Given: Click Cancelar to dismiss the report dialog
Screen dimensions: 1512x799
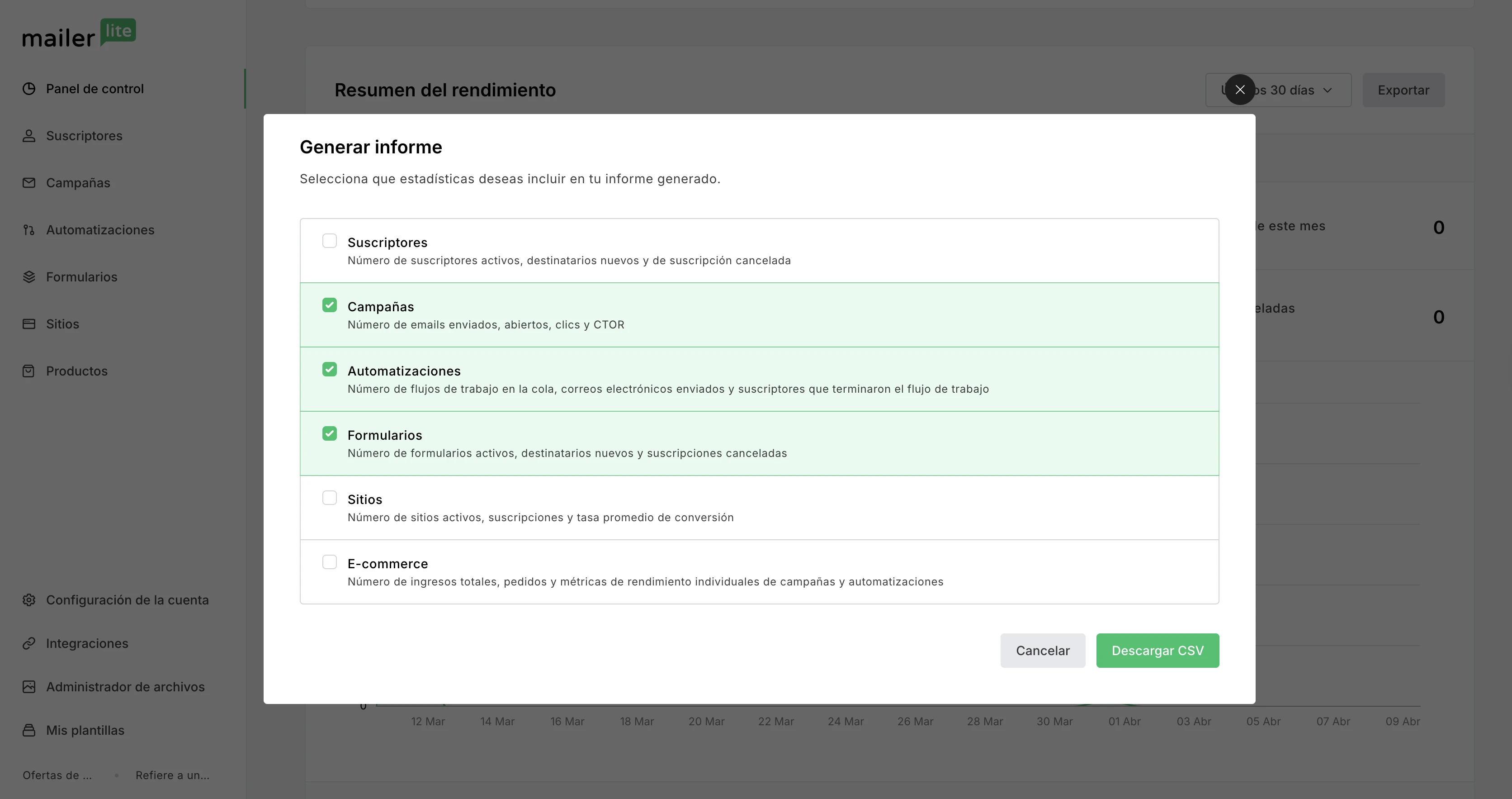Looking at the screenshot, I should tap(1042, 650).
